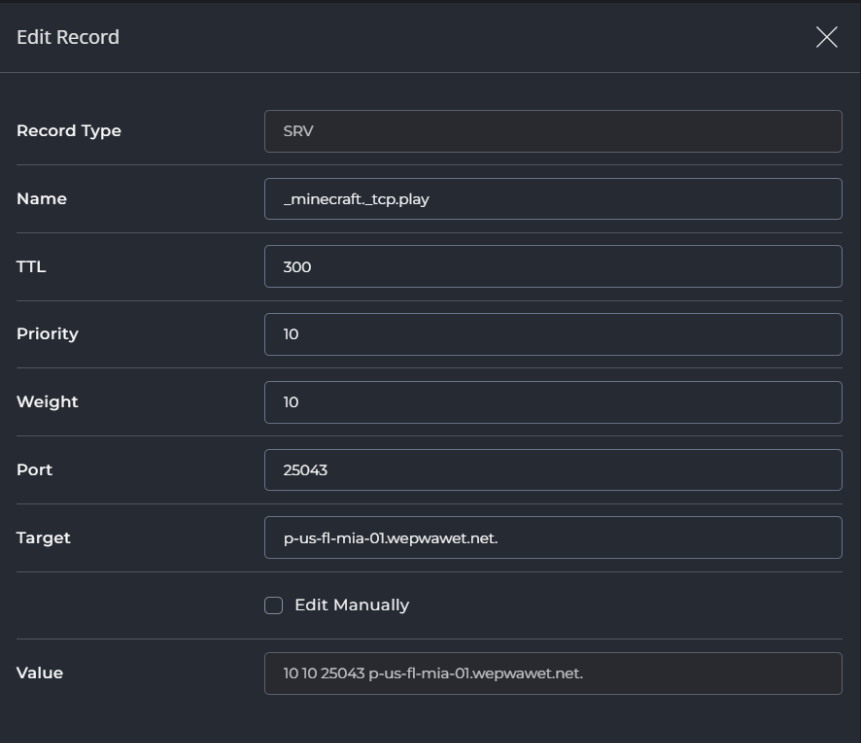Select the Priority input box

[553, 334]
